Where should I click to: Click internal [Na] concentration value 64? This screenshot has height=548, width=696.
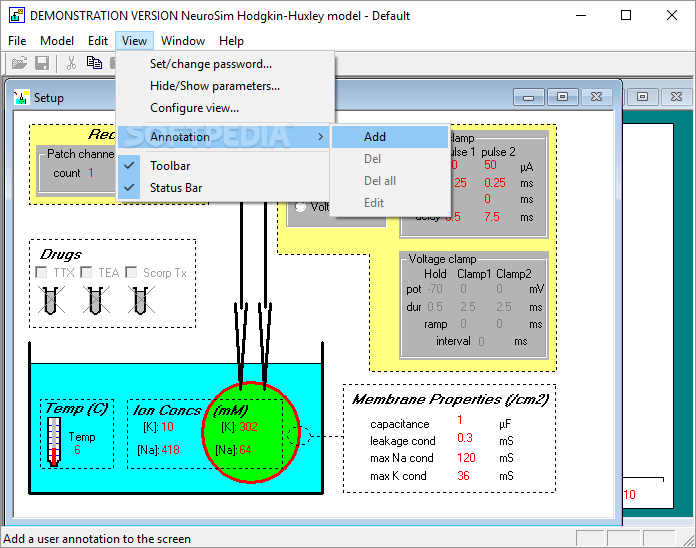tap(245, 450)
